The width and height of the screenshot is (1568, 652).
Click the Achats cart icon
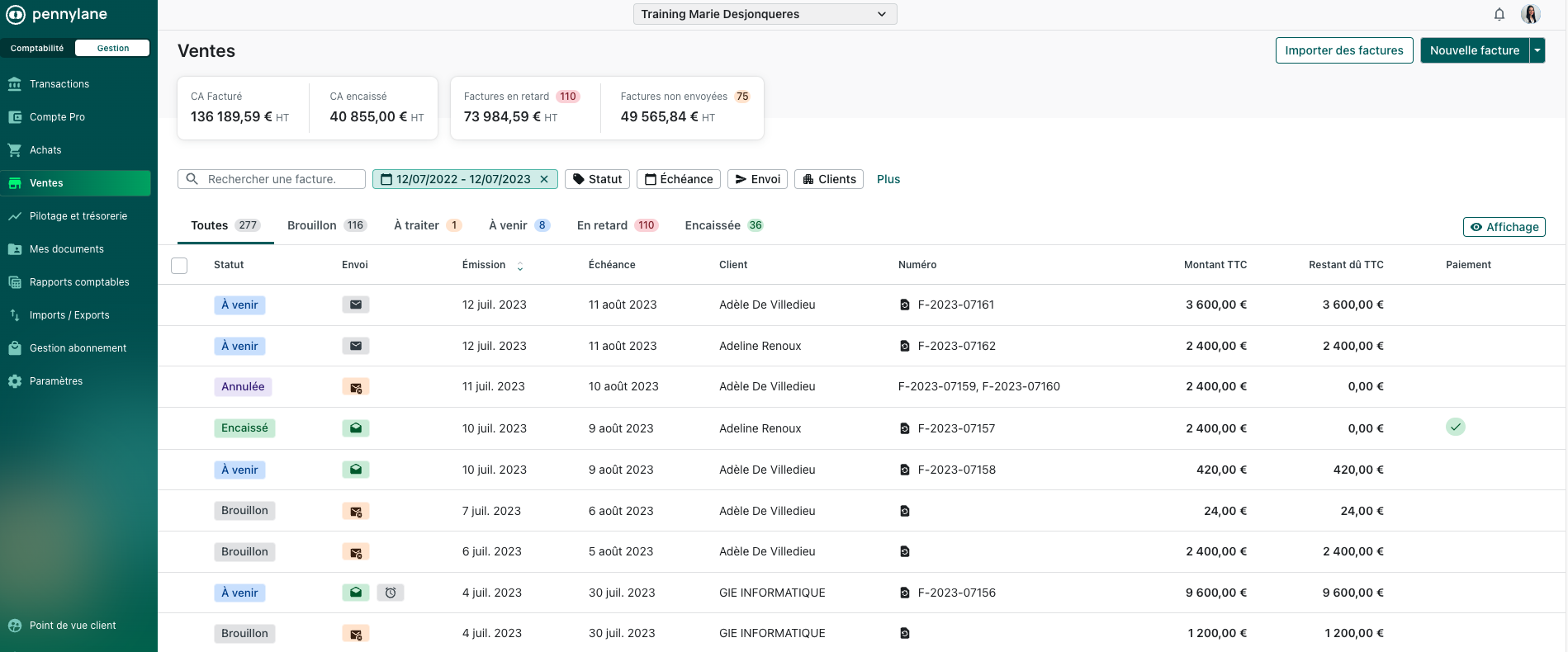pos(15,150)
